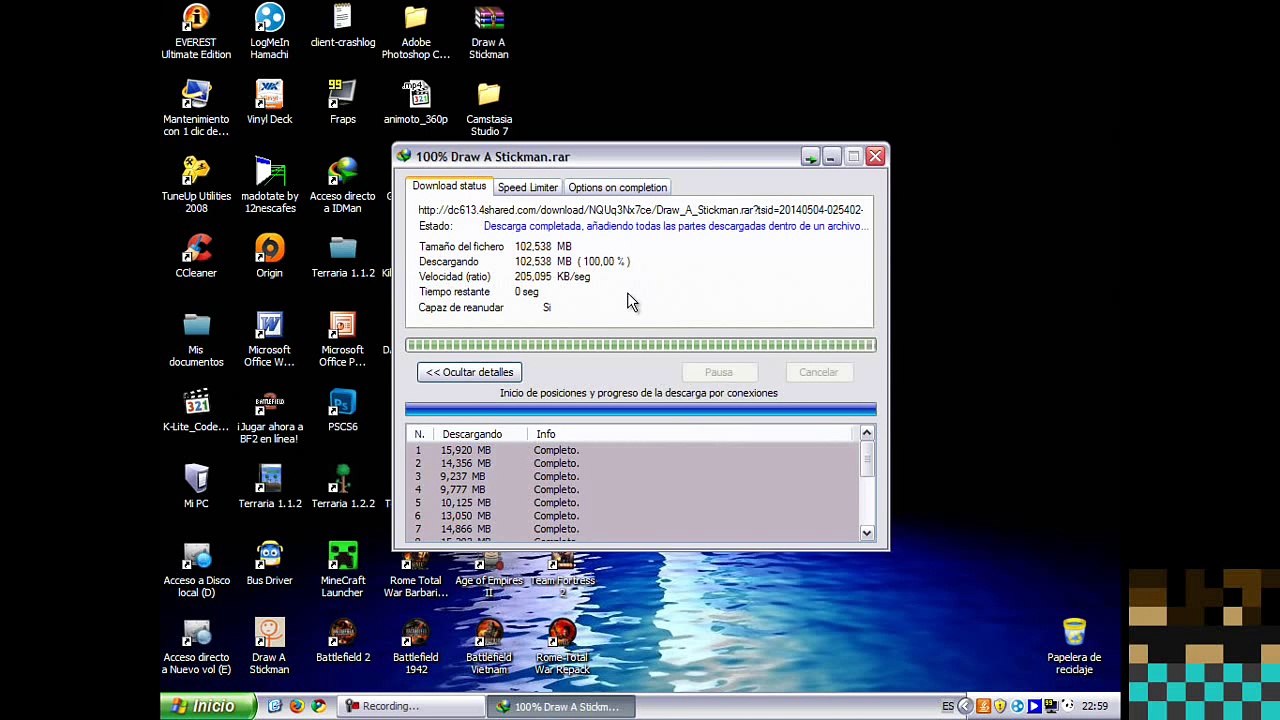Screen dimensions: 1280x720
Task: Click the 100% Draw A Stickman taskbar button
Action: click(x=560, y=707)
